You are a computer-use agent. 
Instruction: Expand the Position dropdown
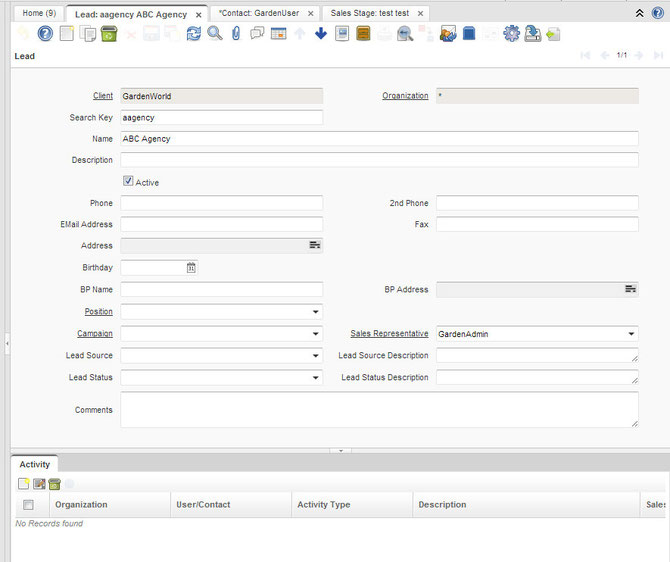(315, 312)
